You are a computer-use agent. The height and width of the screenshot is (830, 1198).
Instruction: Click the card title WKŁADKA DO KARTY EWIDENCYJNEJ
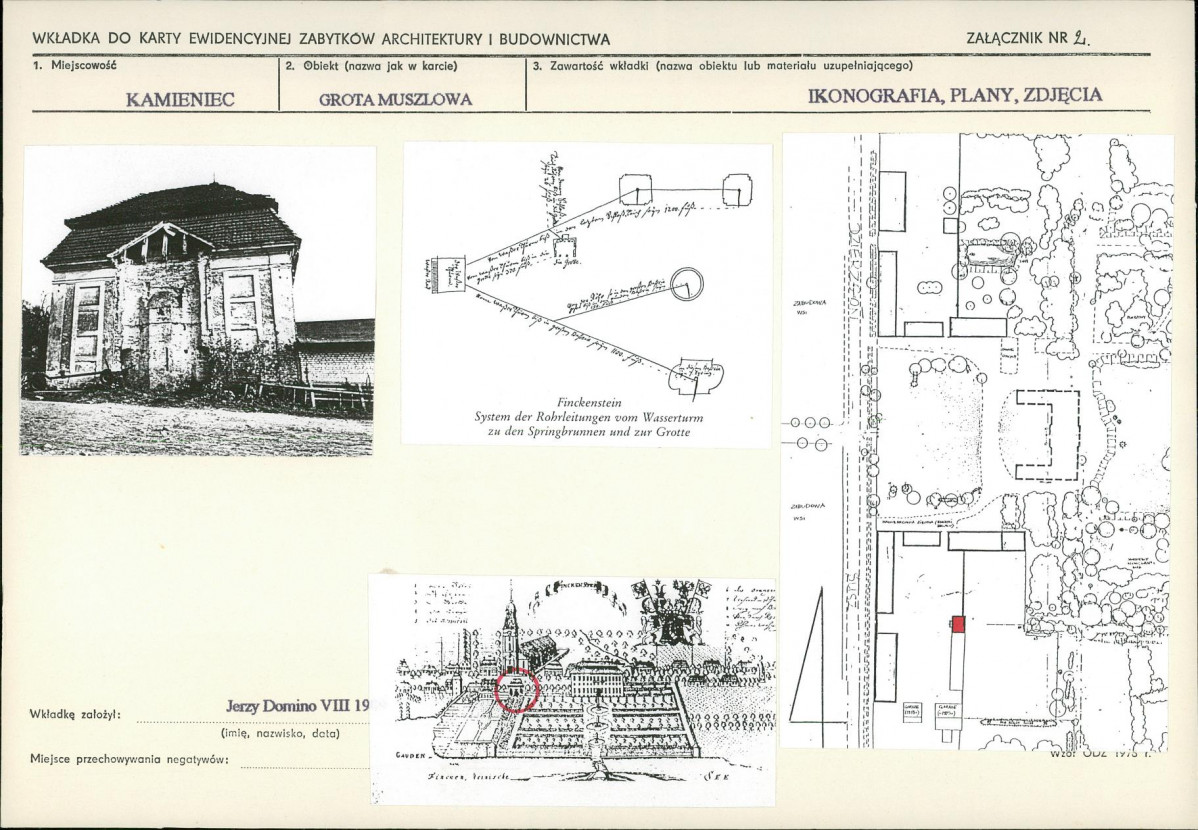click(x=321, y=39)
